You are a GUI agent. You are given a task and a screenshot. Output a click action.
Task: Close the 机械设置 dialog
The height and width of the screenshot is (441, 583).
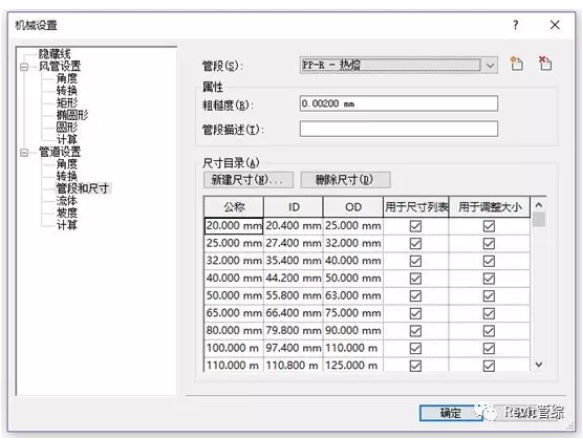555,25
